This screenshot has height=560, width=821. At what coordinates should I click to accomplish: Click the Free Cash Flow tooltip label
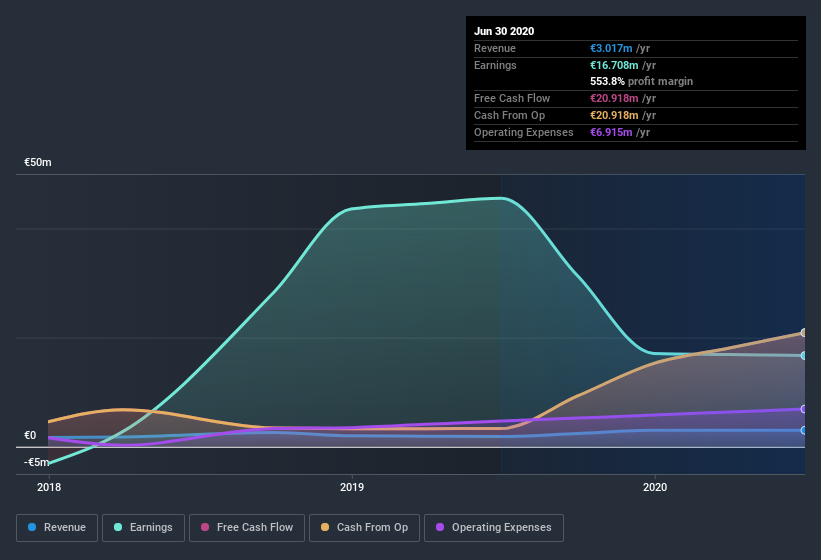point(512,98)
